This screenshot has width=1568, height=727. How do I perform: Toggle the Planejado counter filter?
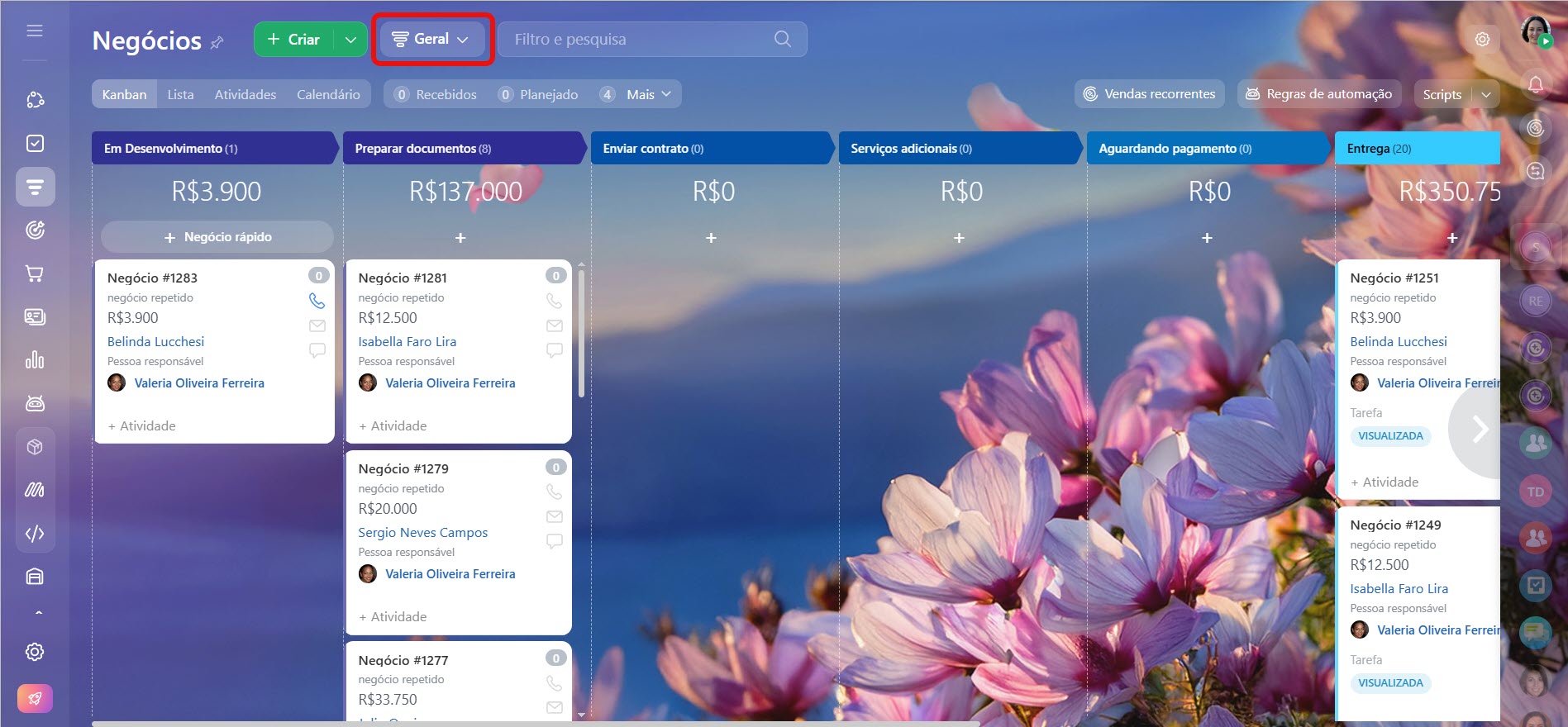[539, 94]
